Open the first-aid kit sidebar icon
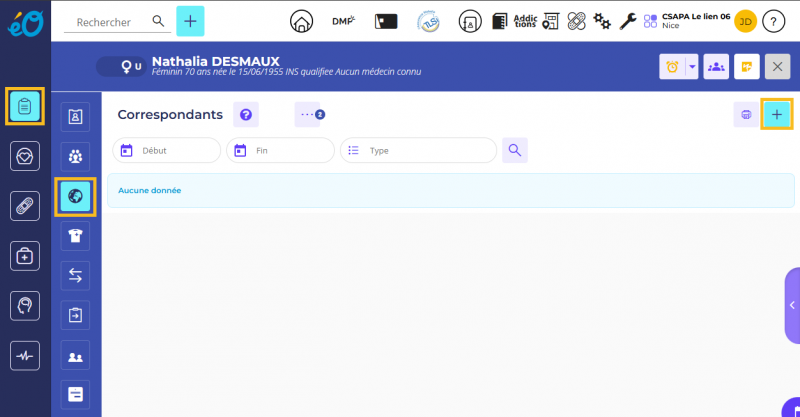800x417 pixels. coord(25,256)
